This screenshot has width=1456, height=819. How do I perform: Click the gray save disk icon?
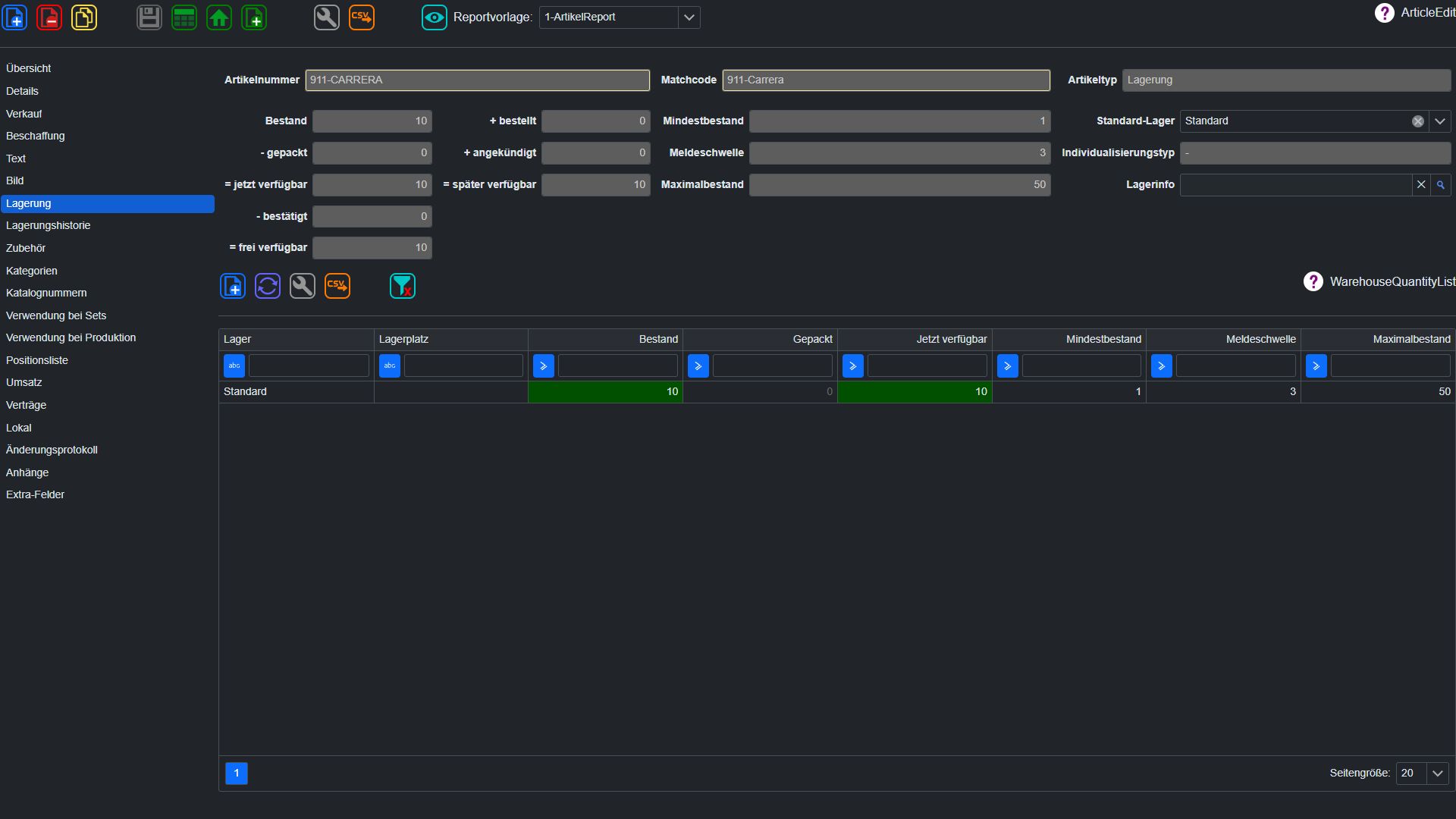[x=149, y=17]
